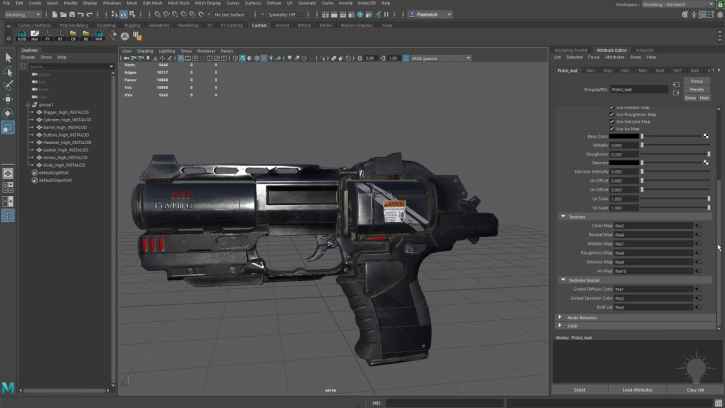This screenshot has height=408, width=725.
Task: Open the Shading menu in viewport panel
Action: [145, 50]
